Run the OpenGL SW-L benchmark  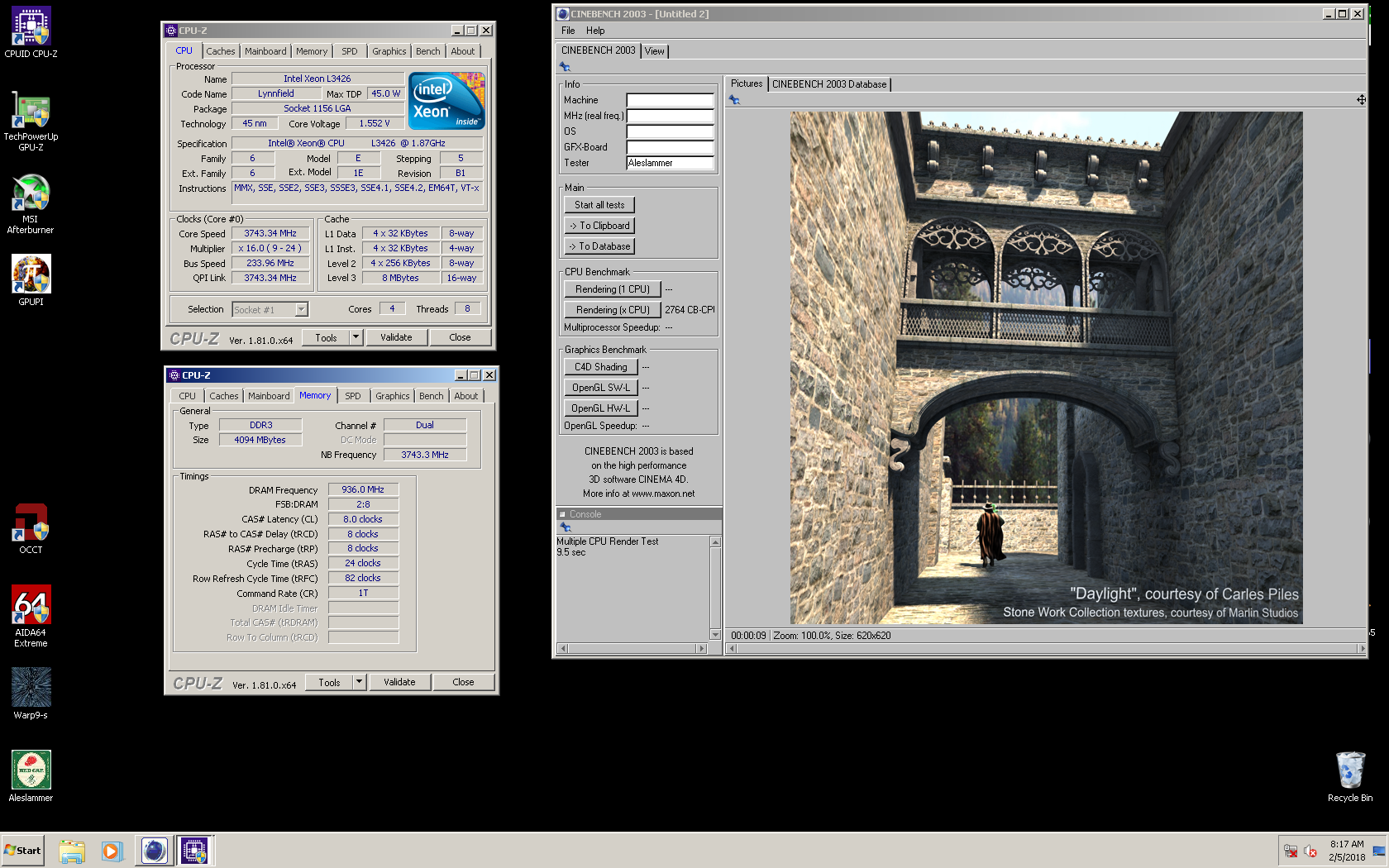(601, 388)
